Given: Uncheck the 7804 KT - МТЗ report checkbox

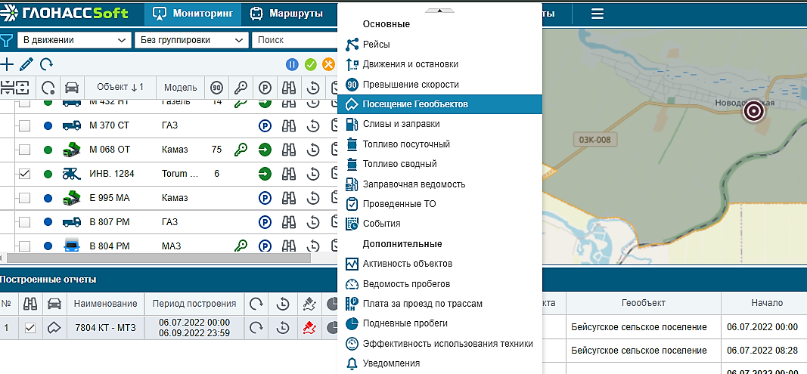Looking at the screenshot, I should pos(30,328).
